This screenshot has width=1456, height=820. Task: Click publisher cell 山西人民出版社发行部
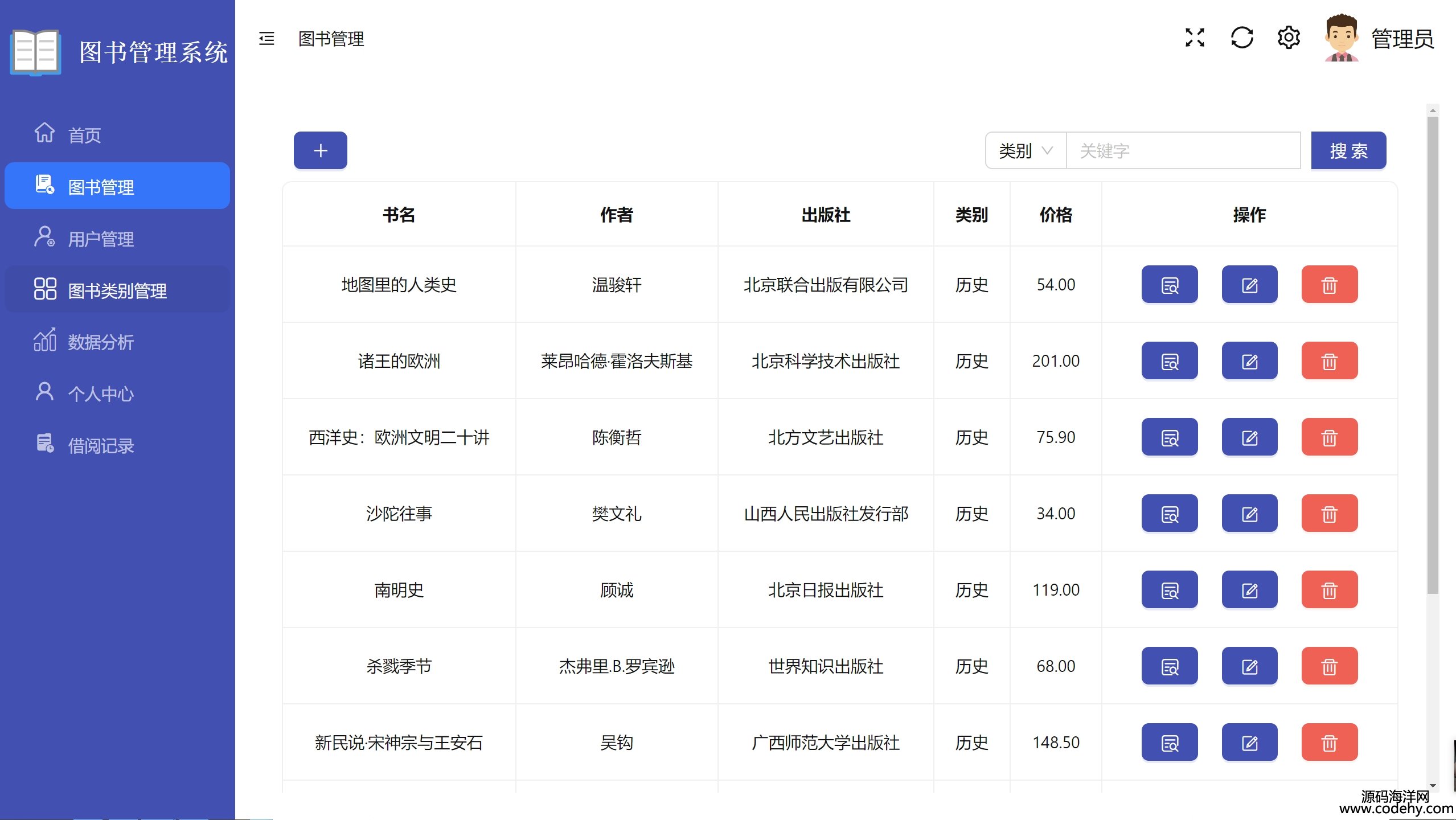coord(826,513)
